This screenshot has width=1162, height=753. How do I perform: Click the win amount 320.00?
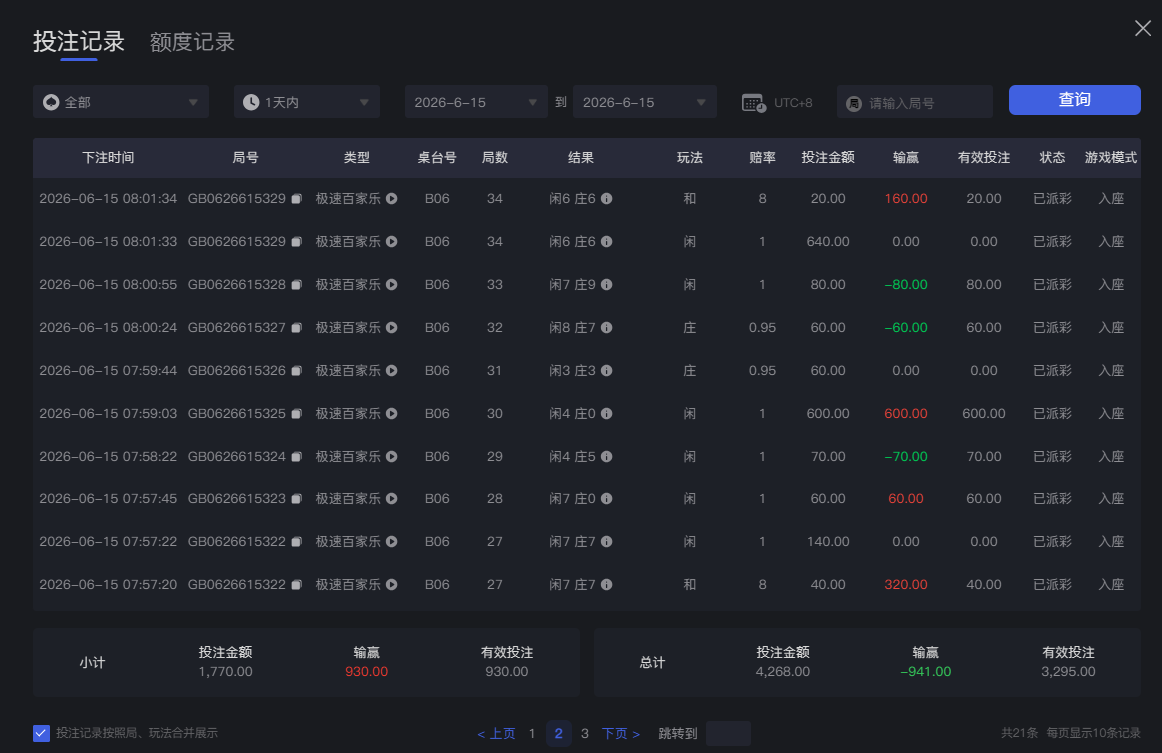point(906,585)
